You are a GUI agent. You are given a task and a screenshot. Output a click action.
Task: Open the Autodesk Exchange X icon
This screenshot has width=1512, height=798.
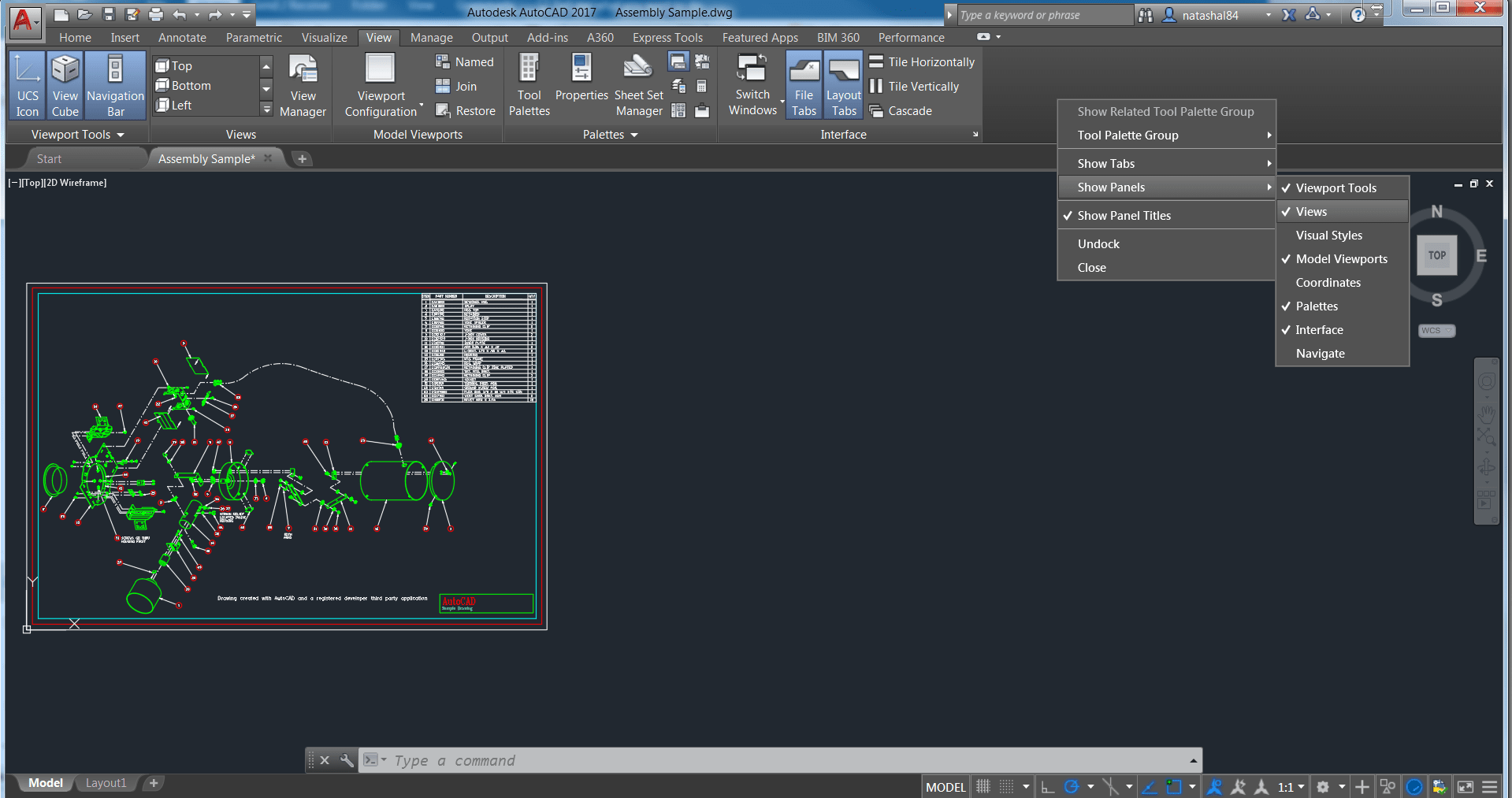1289,15
